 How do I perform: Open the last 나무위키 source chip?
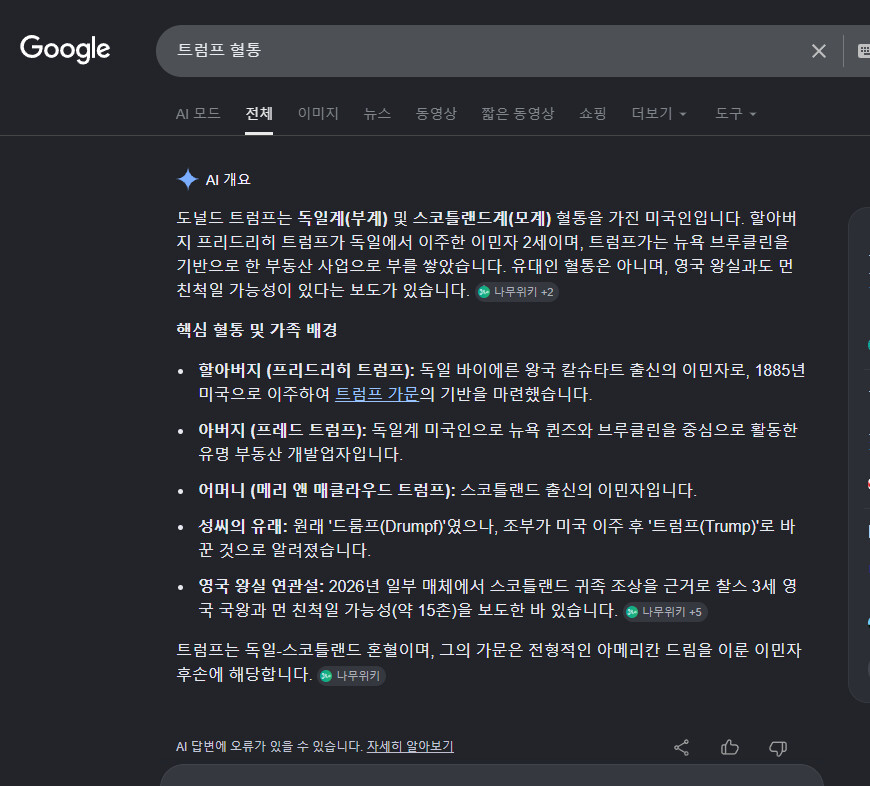click(352, 676)
